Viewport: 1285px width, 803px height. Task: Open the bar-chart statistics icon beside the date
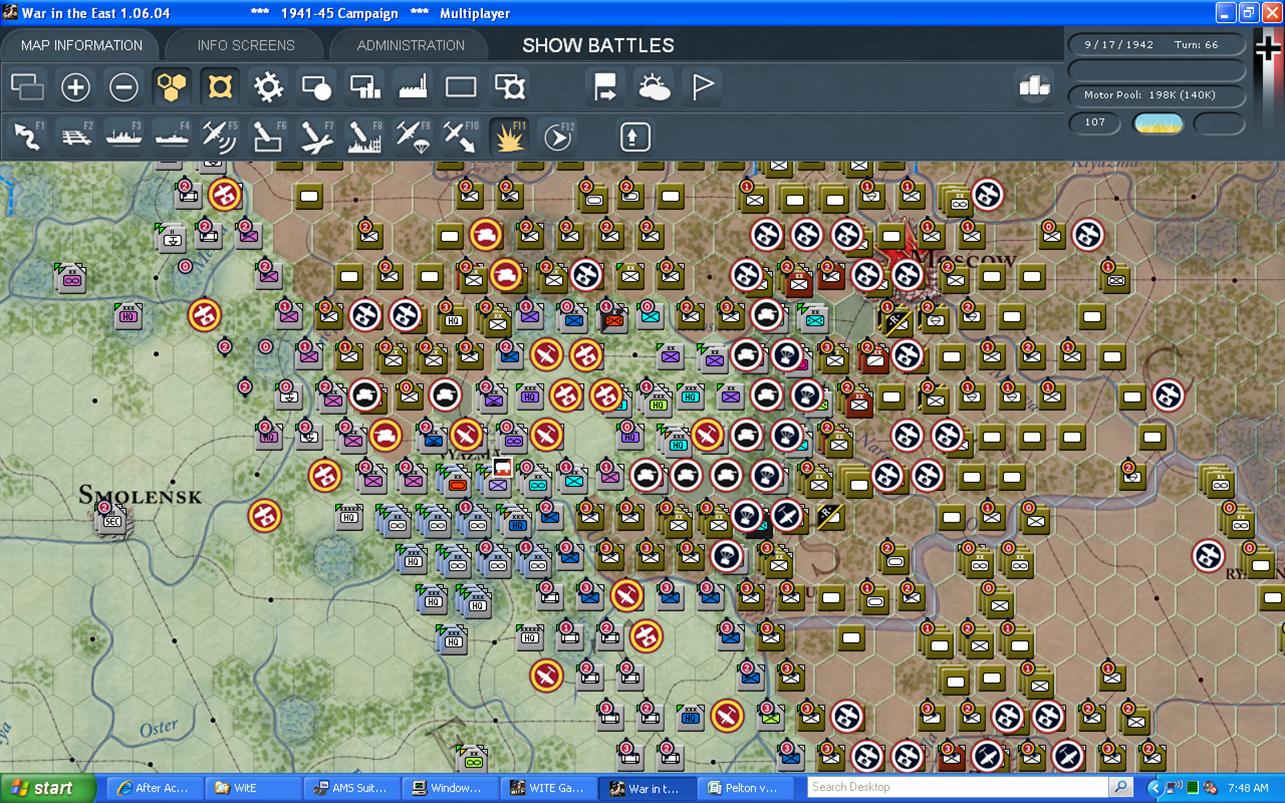[1034, 87]
